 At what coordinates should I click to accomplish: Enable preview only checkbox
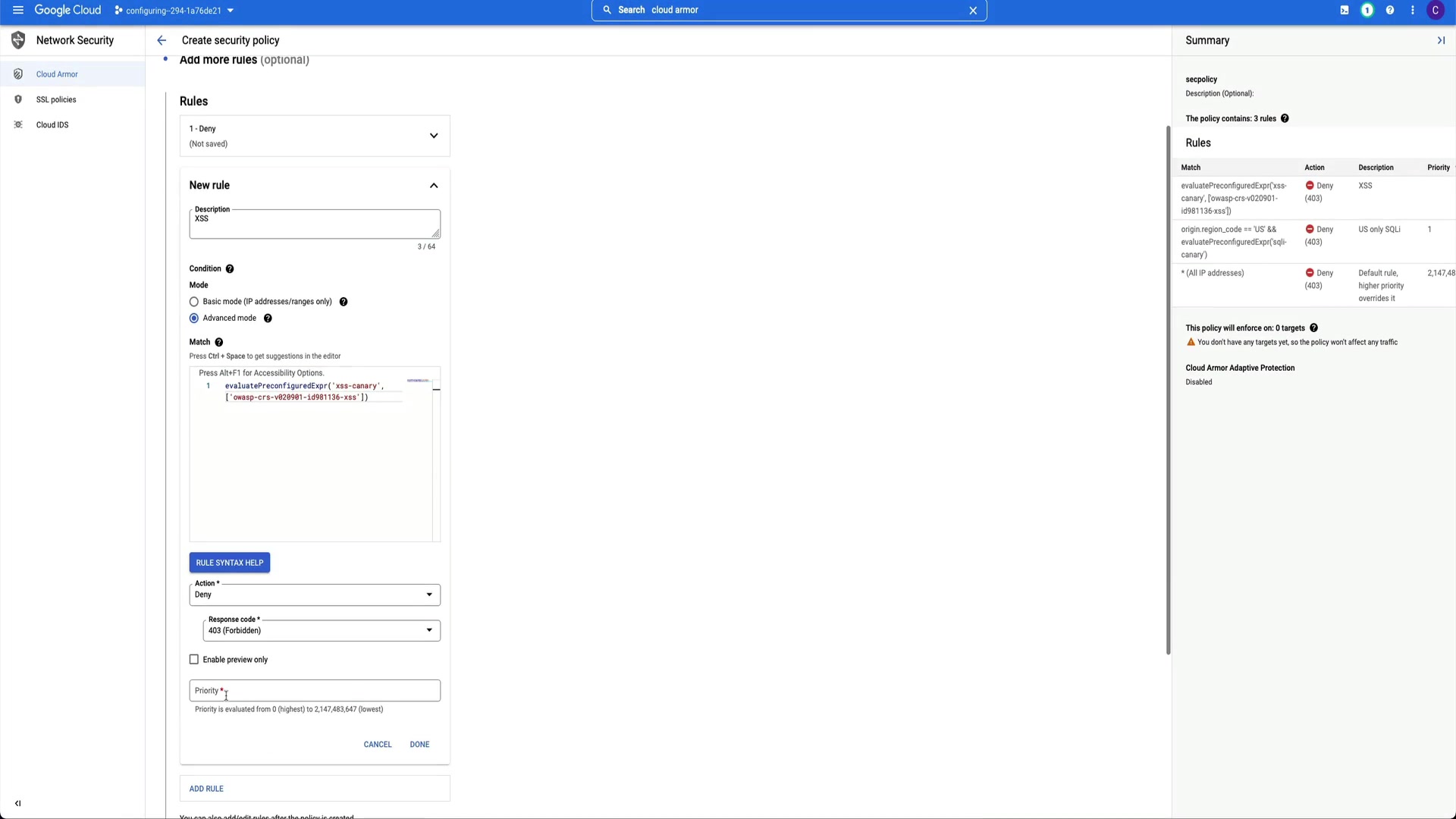194,660
